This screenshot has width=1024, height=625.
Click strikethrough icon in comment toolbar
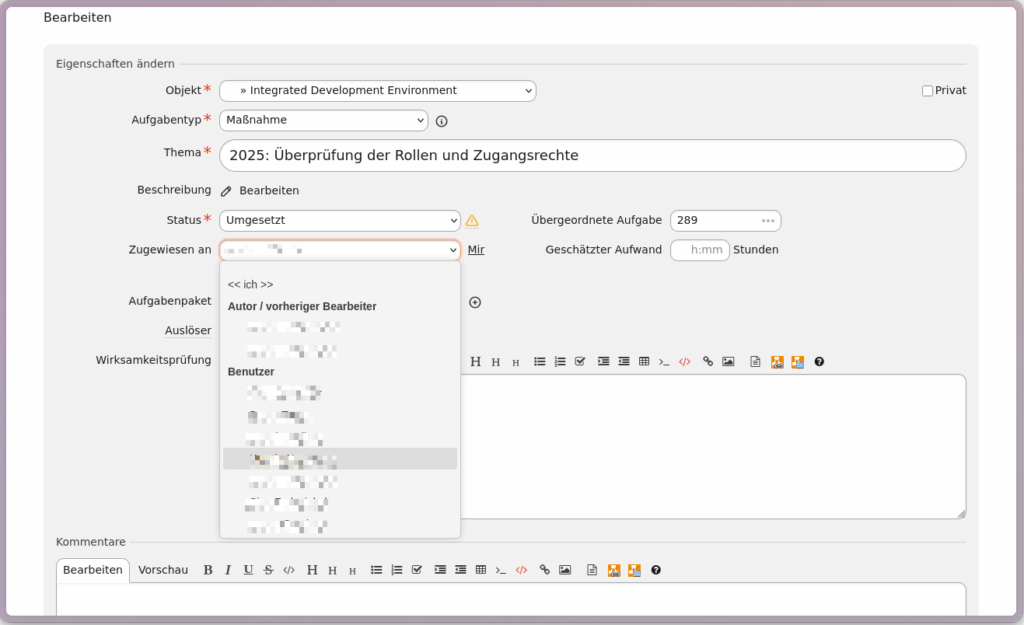point(268,570)
